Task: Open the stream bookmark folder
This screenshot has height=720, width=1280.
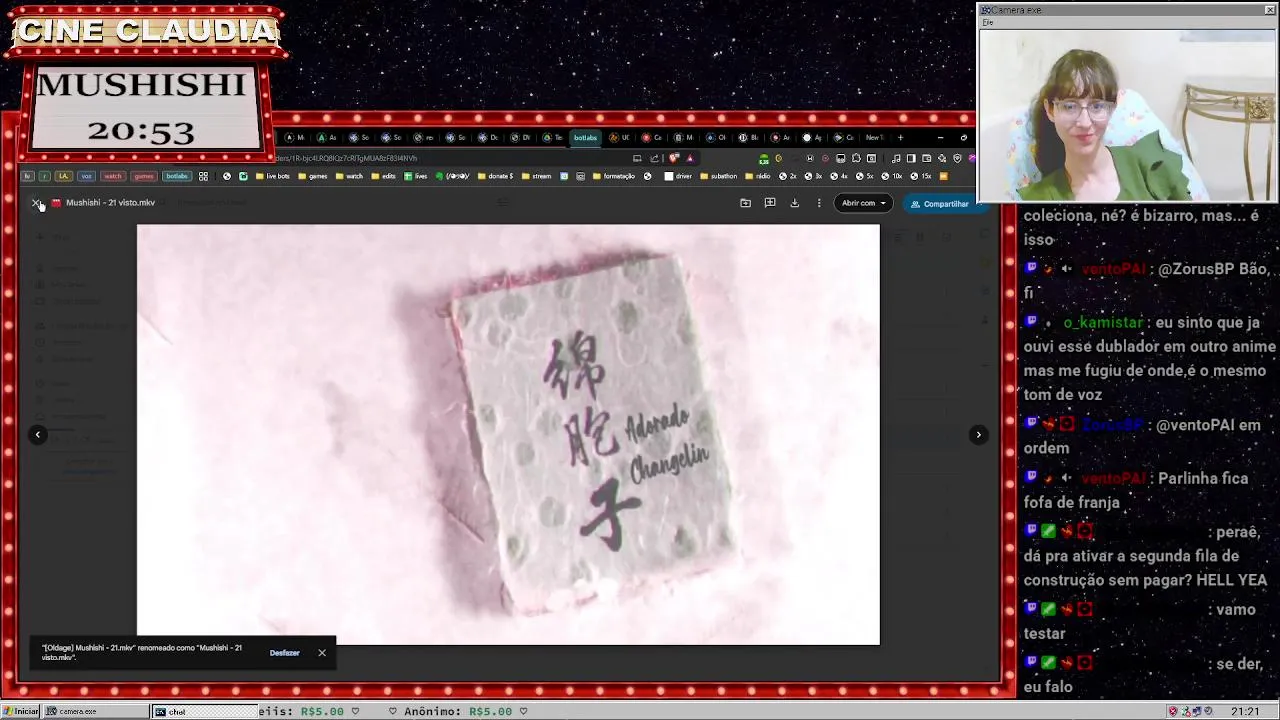Action: pos(536,176)
